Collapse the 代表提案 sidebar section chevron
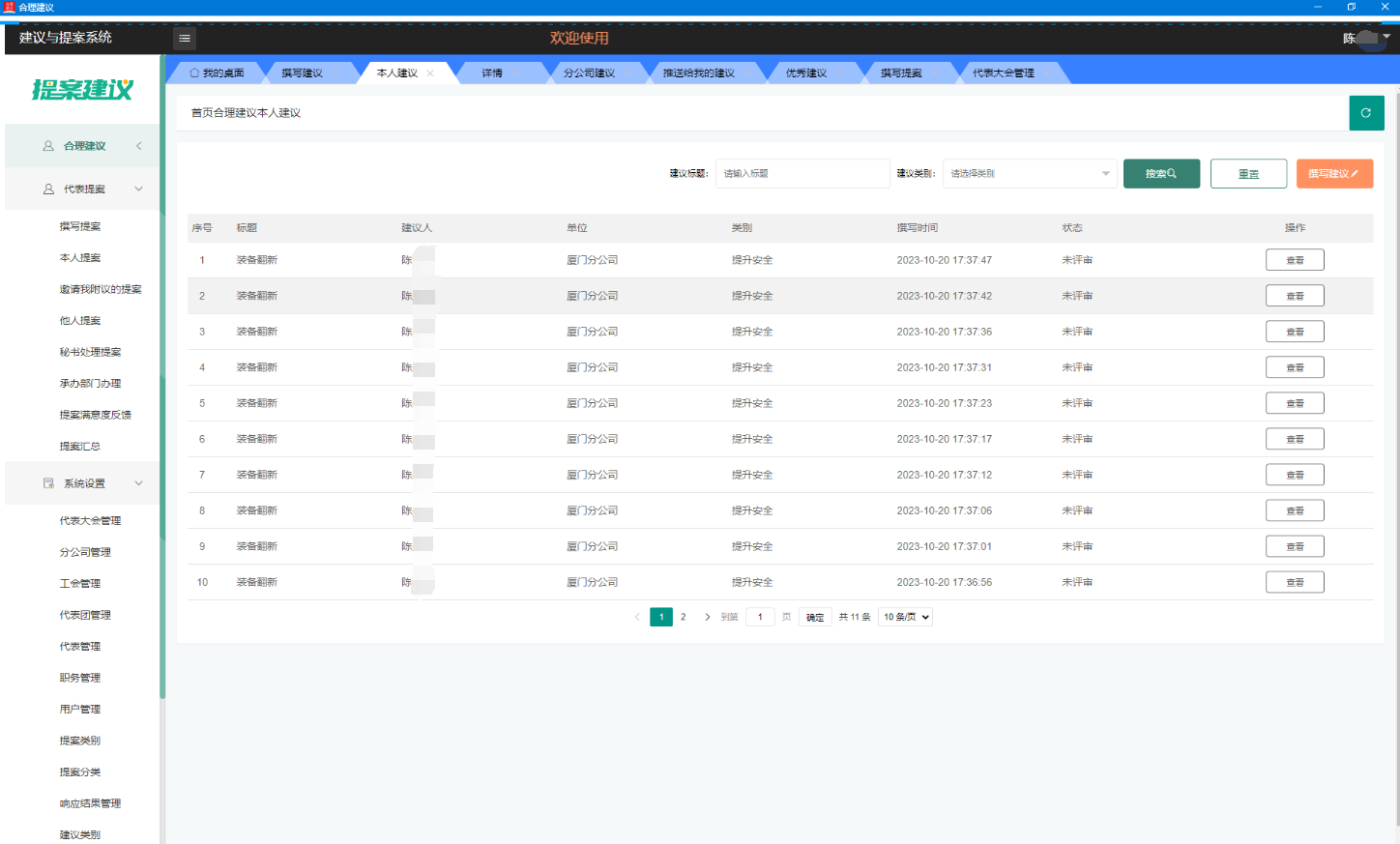Screen dimensions: 1400x844 (138, 189)
